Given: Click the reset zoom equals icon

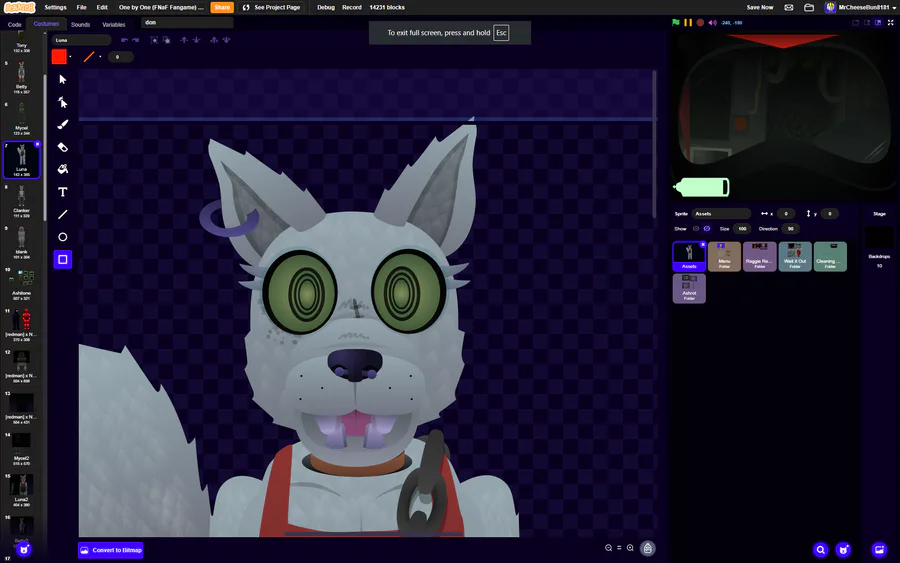Looking at the screenshot, I should point(619,548).
